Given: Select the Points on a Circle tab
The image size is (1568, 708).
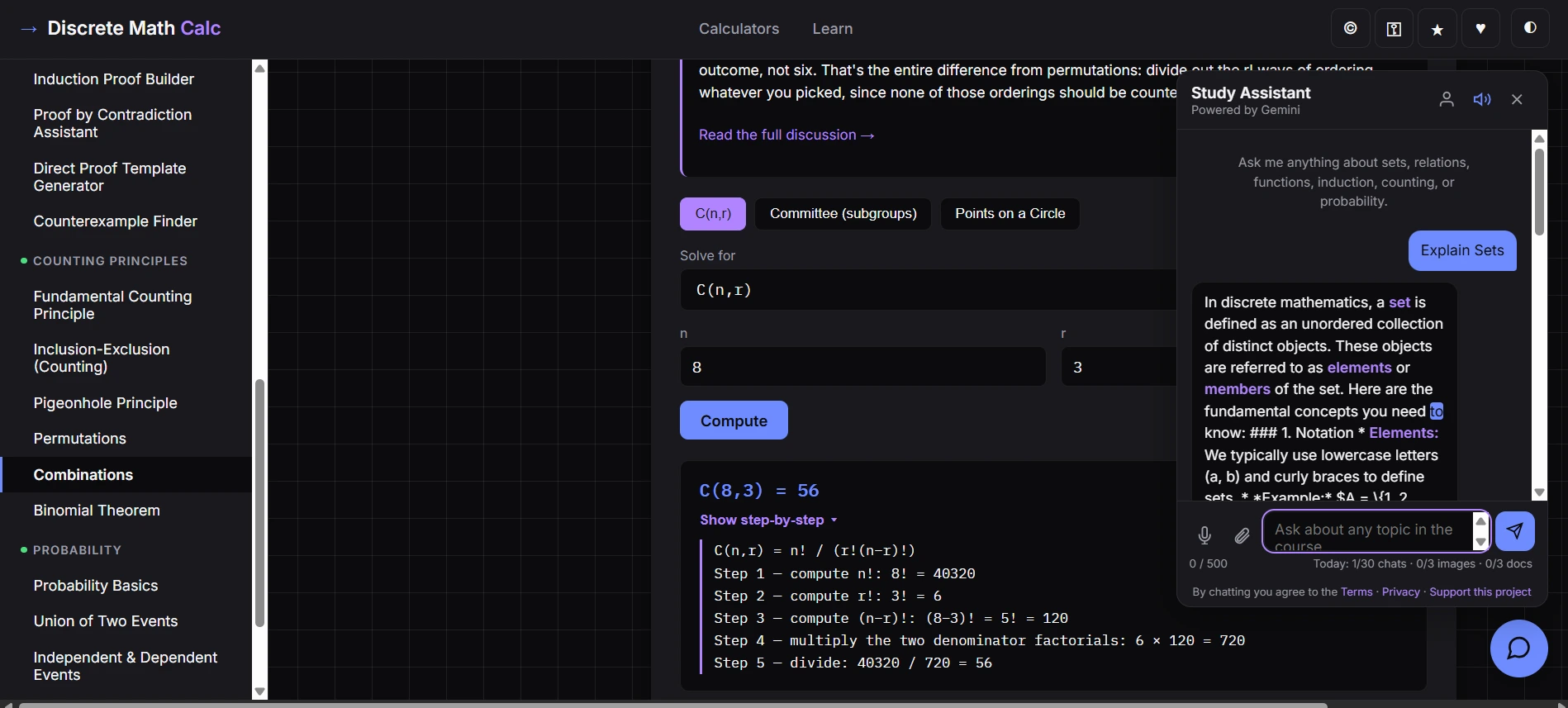Looking at the screenshot, I should [1010, 214].
